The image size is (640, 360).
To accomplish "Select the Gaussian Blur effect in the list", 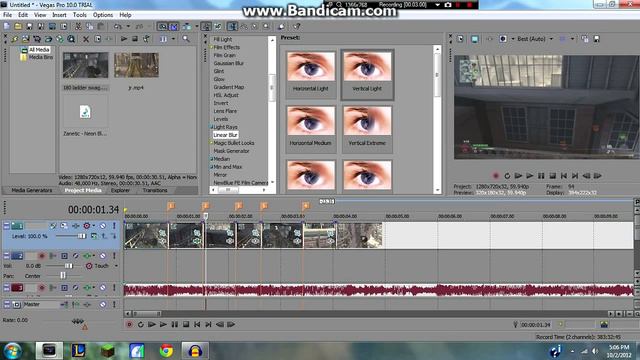I will [229, 63].
